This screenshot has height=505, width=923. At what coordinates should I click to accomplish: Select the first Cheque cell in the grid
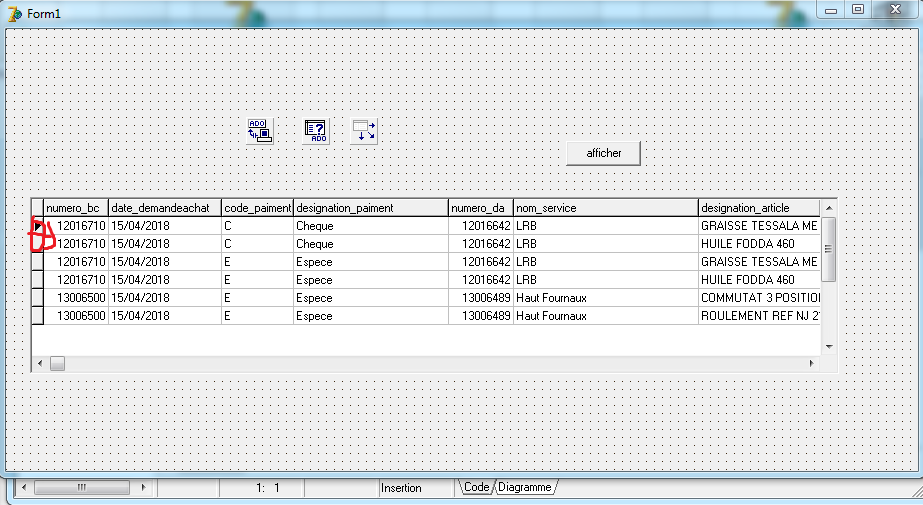[x=370, y=226]
